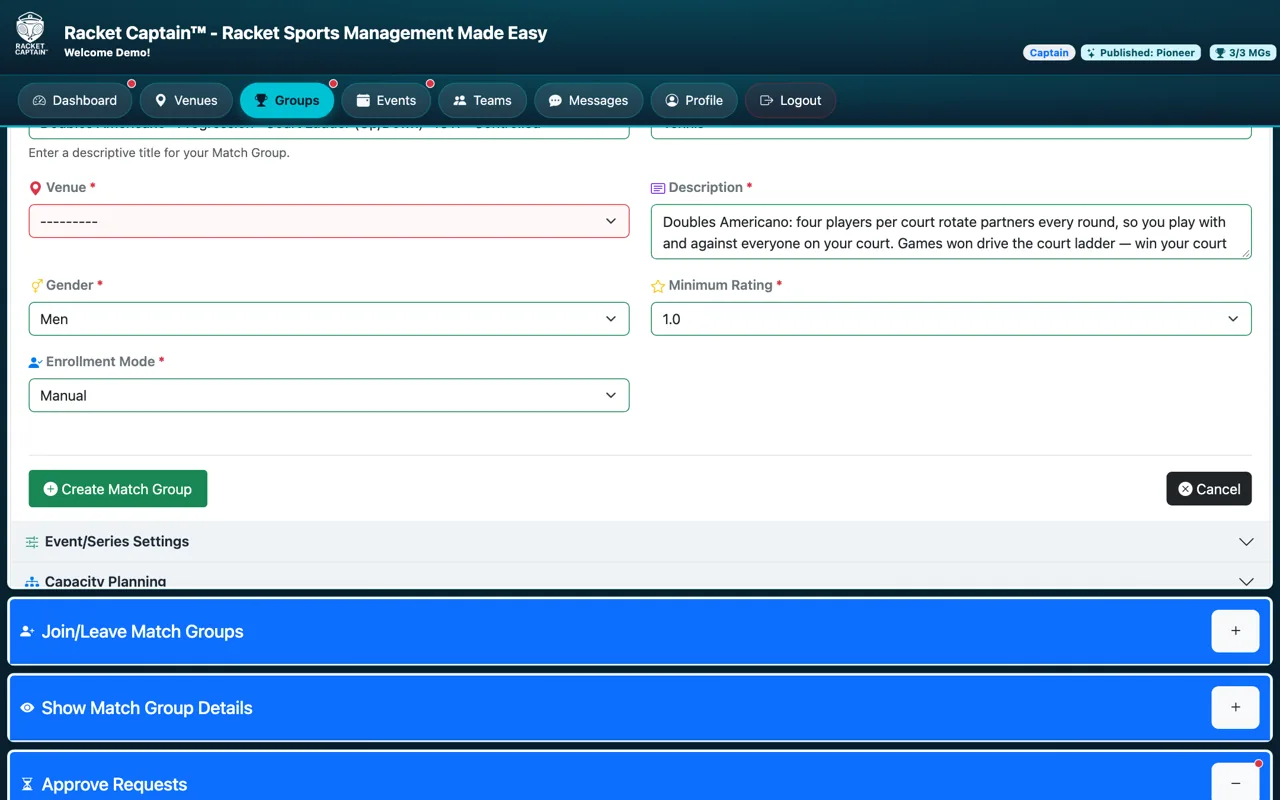The height and width of the screenshot is (800, 1280).
Task: Open the Messages tab
Action: pyautogui.click(x=589, y=100)
